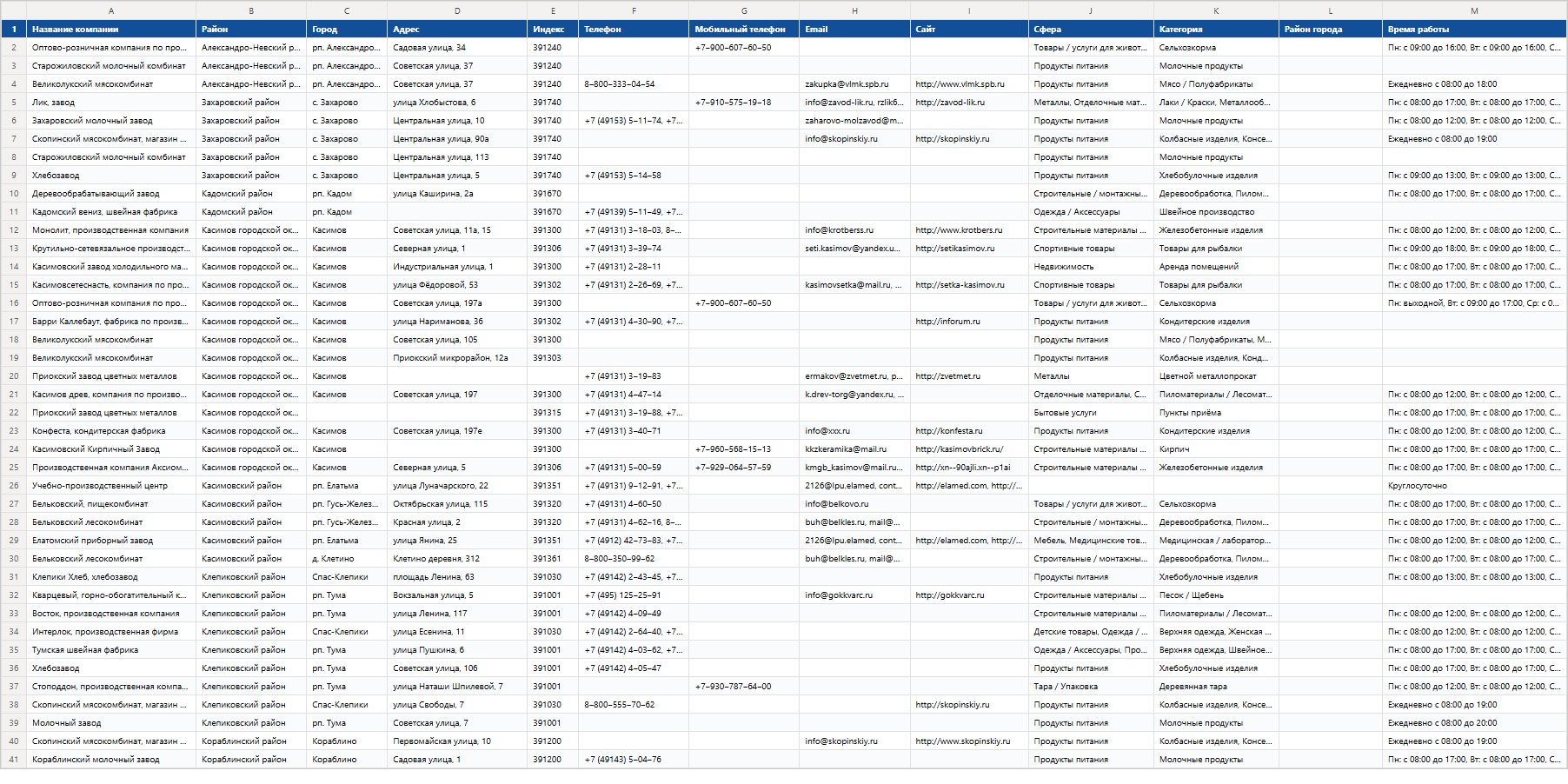Select company cell 'Лик, завод'

(x=111, y=103)
